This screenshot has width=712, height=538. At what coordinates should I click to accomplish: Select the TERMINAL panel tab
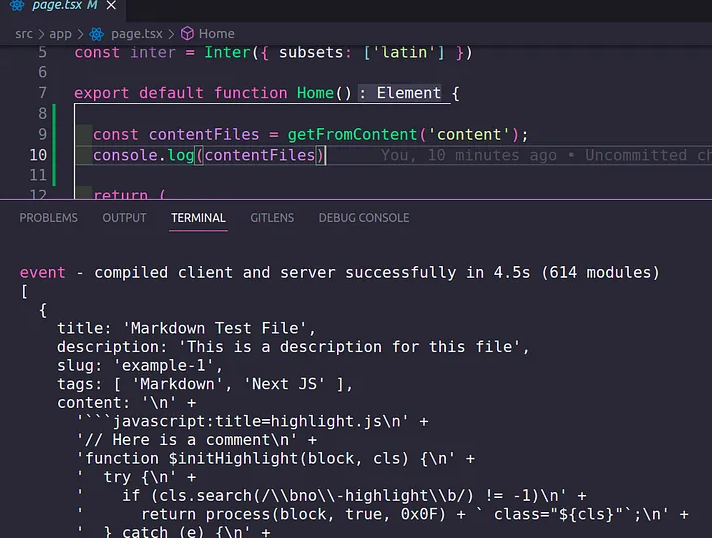tap(198, 218)
